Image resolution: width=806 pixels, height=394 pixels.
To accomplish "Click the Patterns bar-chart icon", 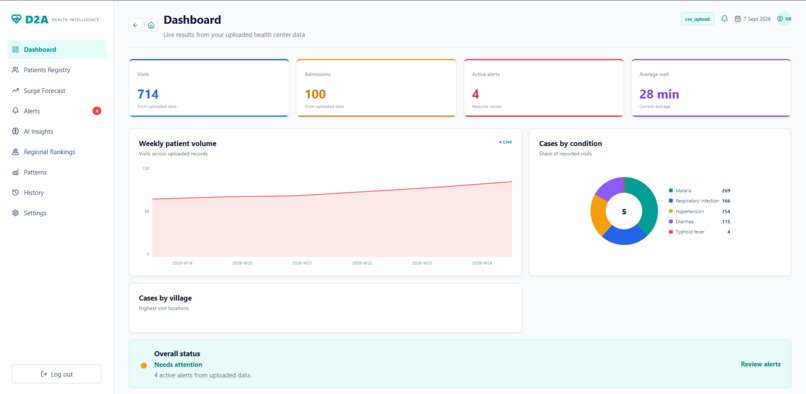I will (x=15, y=172).
